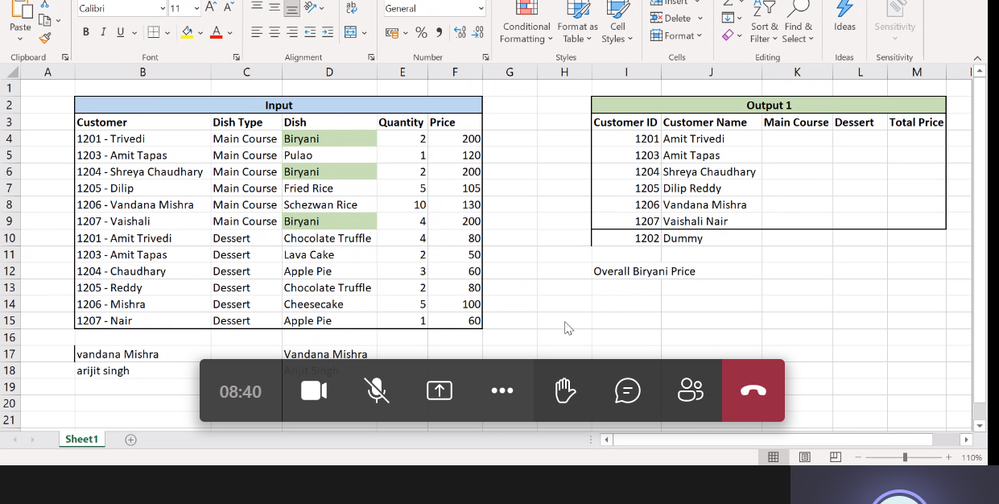Select Normal view icon in status bar
Viewport: 999px width, 504px height.
pos(773,457)
